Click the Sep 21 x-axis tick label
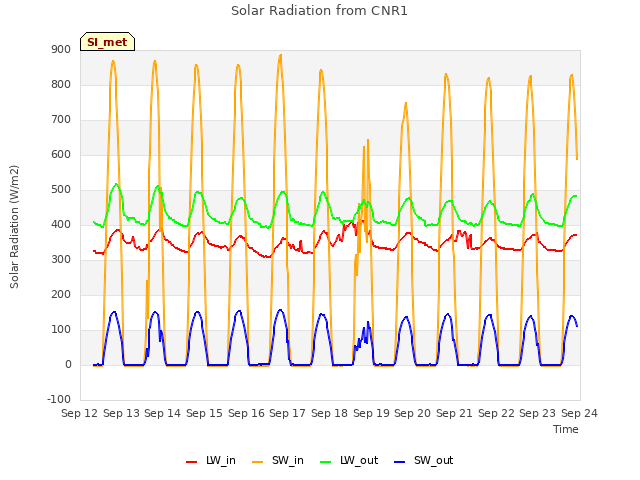The width and height of the screenshot is (640, 480). (454, 413)
